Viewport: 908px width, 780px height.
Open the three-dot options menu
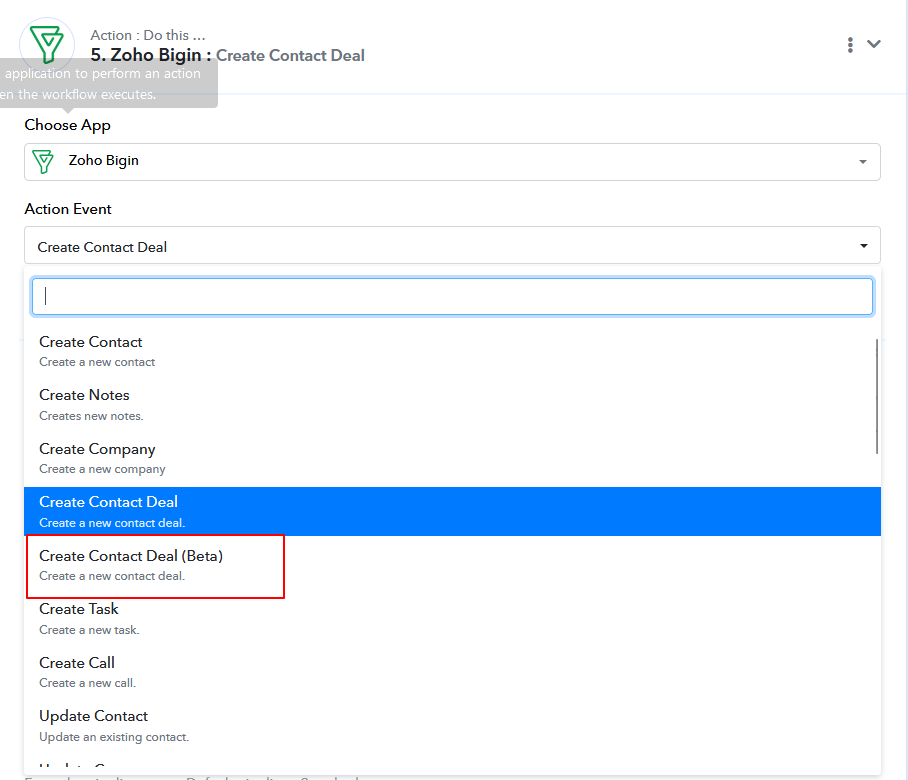point(850,44)
